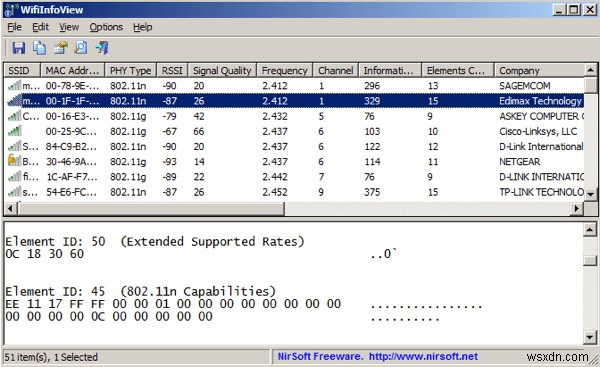Select the TP-LINK TECHNOLOGIES row
The width and height of the screenshot is (600, 367).
point(294,192)
